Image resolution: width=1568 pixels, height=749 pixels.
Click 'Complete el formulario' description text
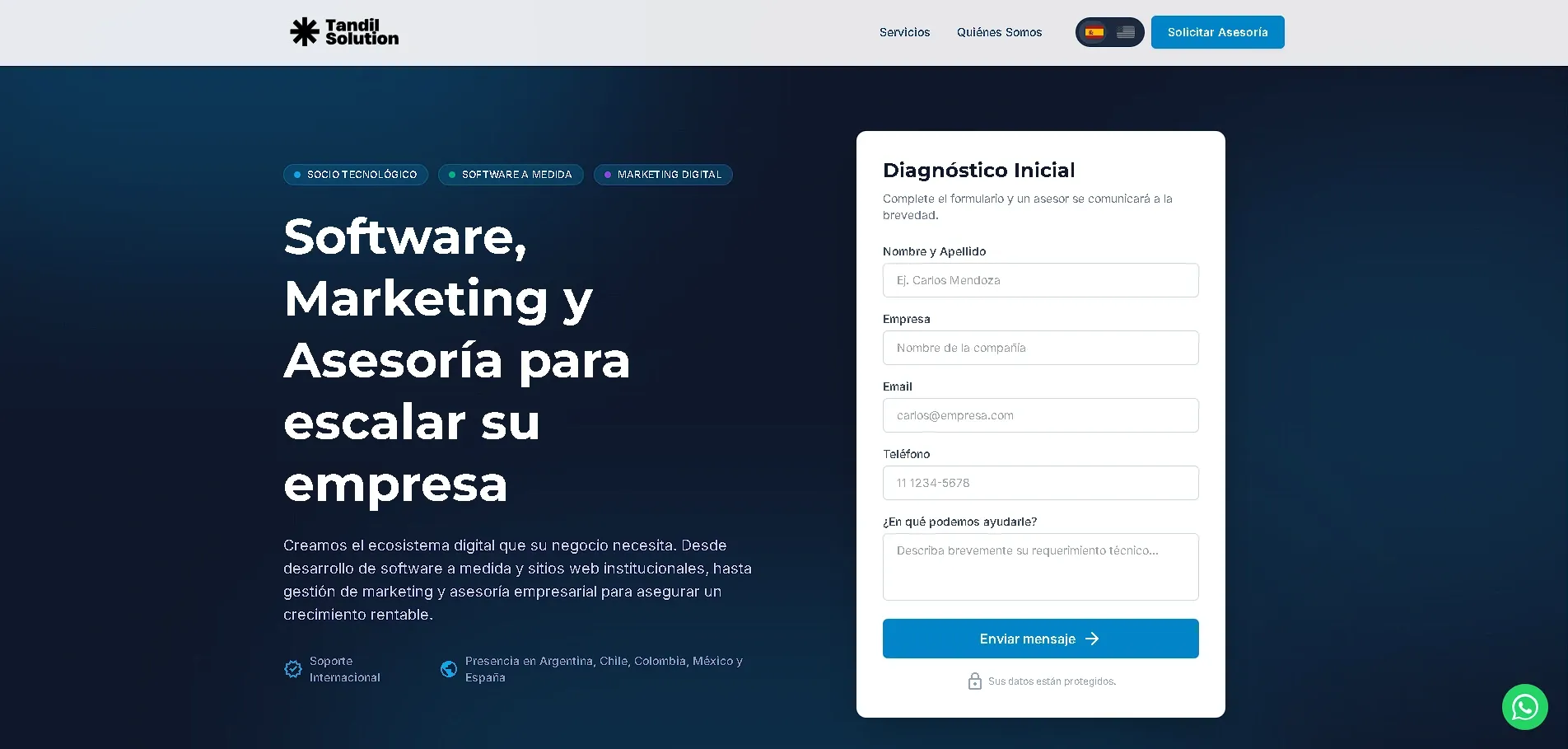coord(1027,207)
